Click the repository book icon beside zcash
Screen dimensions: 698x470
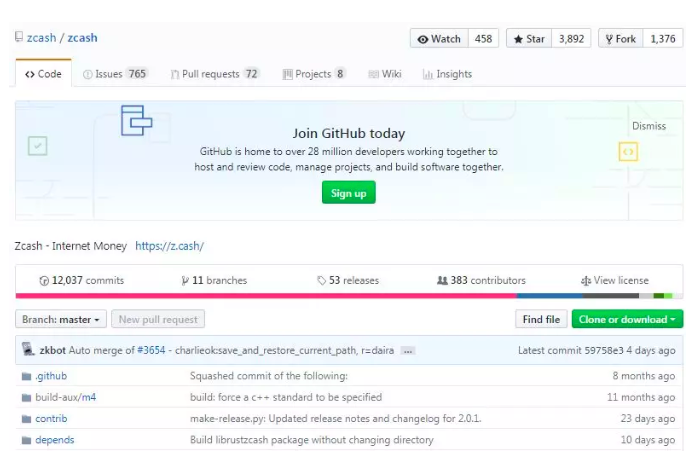pyautogui.click(x=19, y=36)
